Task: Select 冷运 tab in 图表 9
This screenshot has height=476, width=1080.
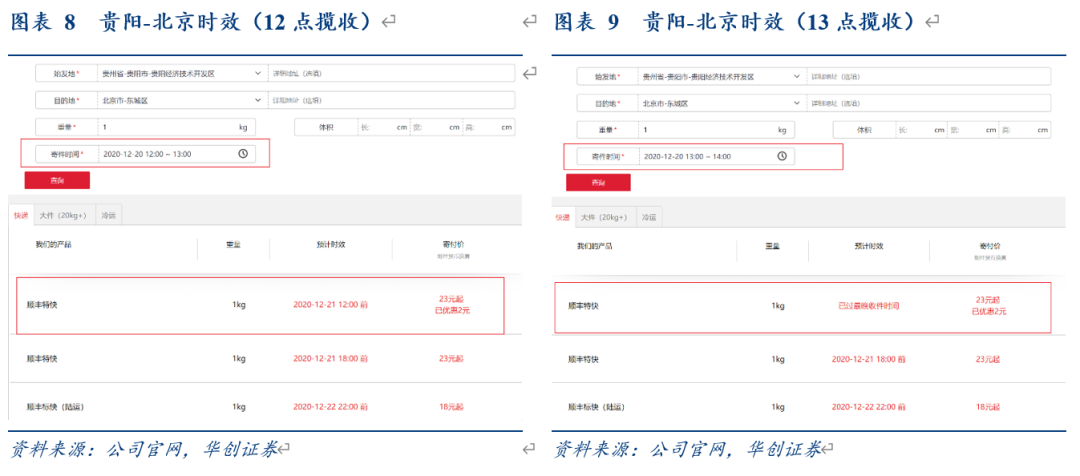Action: 649,218
